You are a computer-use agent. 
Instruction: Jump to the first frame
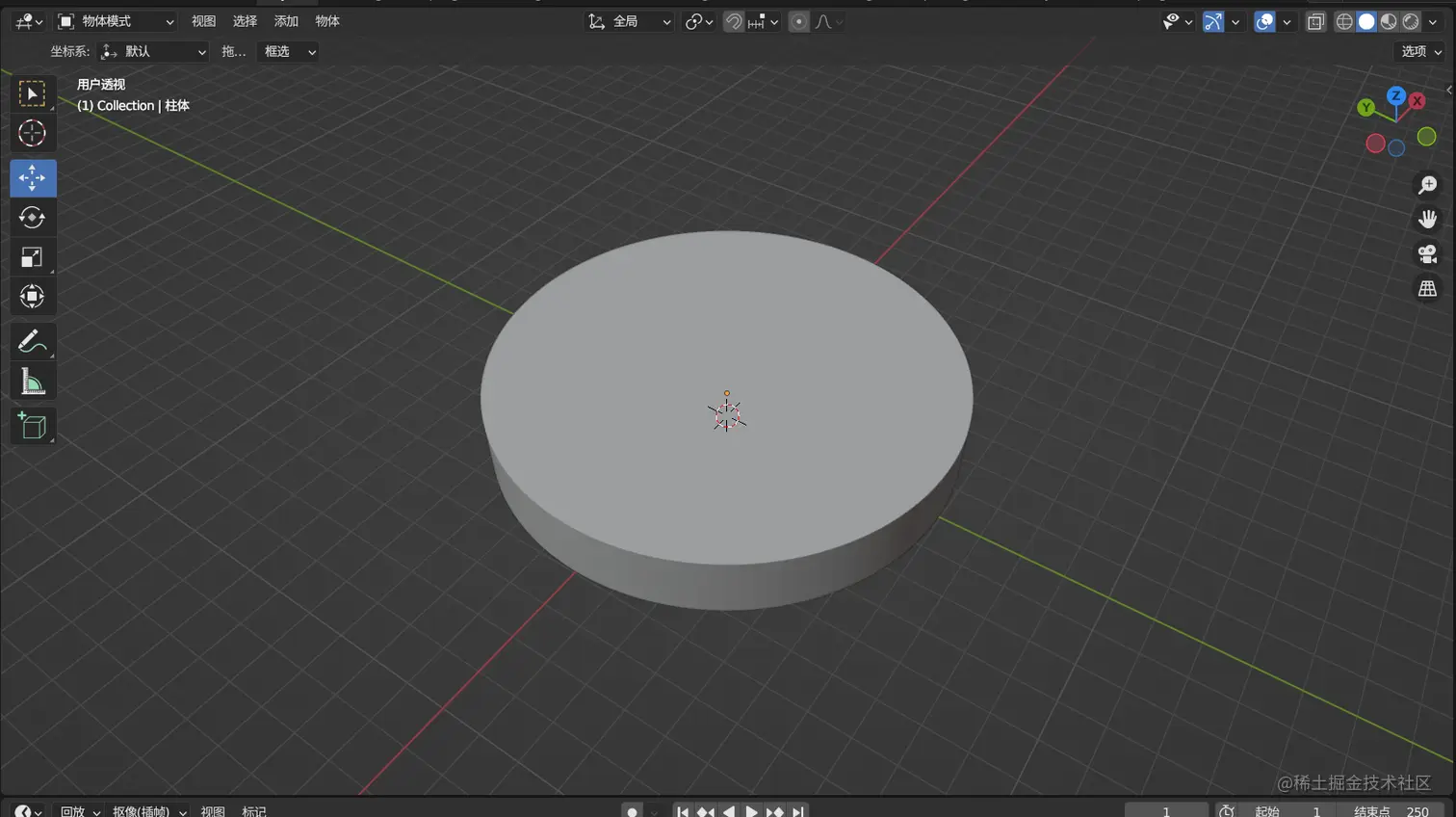click(x=683, y=811)
